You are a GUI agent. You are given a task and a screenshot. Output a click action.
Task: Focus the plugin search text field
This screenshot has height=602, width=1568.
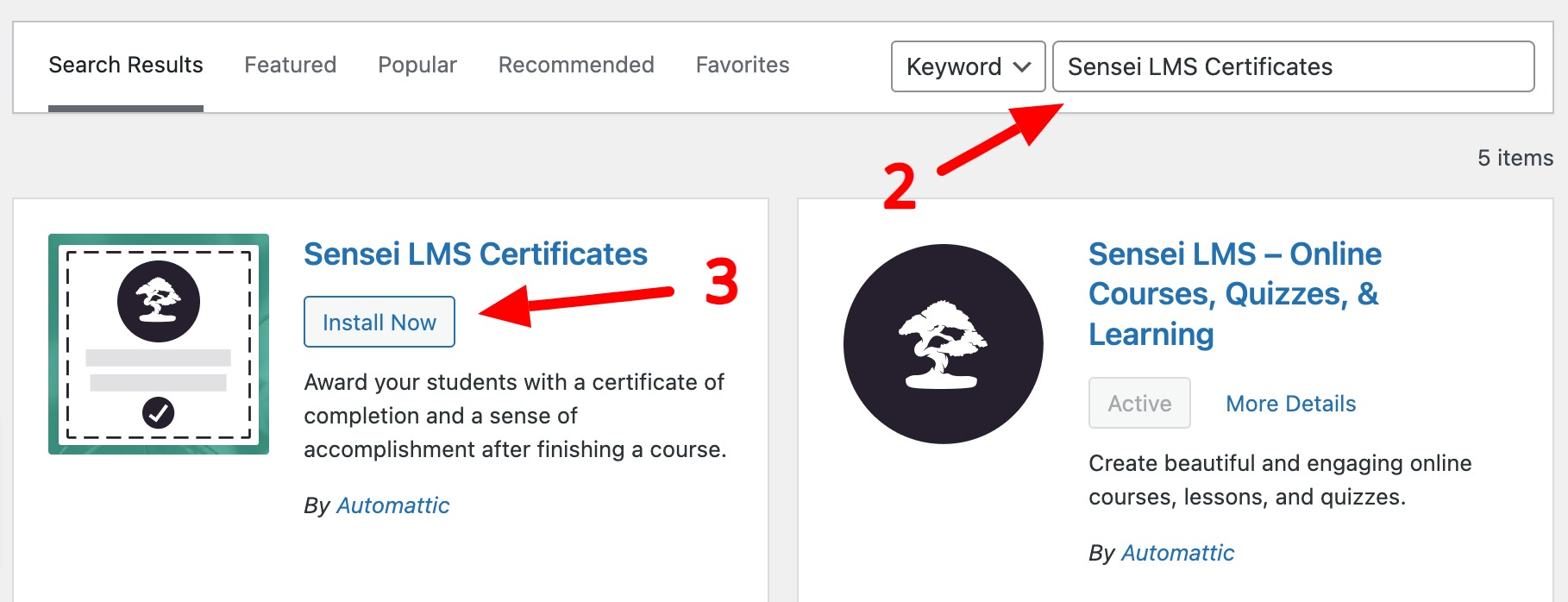(x=1292, y=66)
